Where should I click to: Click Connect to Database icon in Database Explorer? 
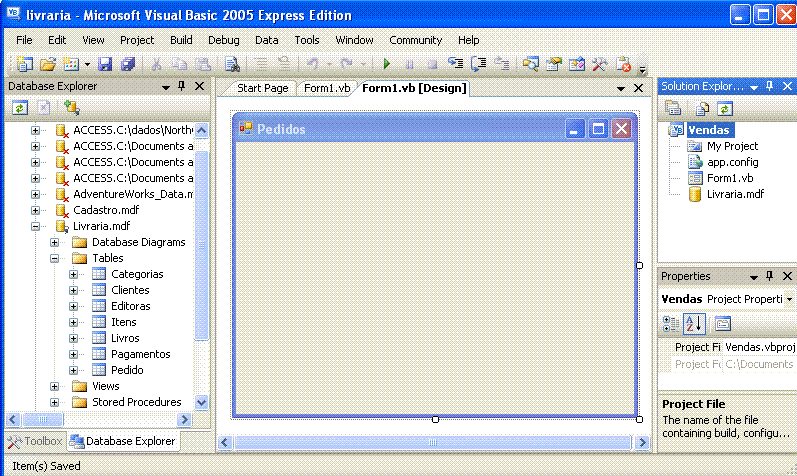tap(72, 108)
